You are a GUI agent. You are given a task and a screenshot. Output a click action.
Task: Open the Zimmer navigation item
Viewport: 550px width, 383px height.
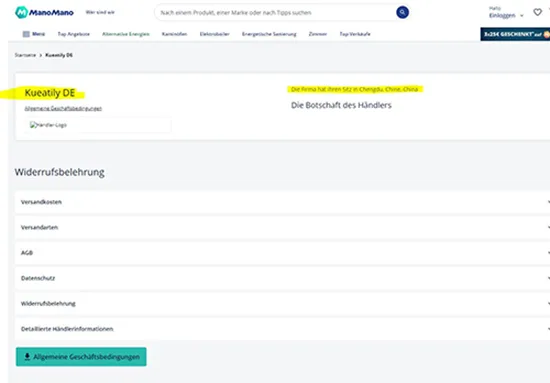318,34
